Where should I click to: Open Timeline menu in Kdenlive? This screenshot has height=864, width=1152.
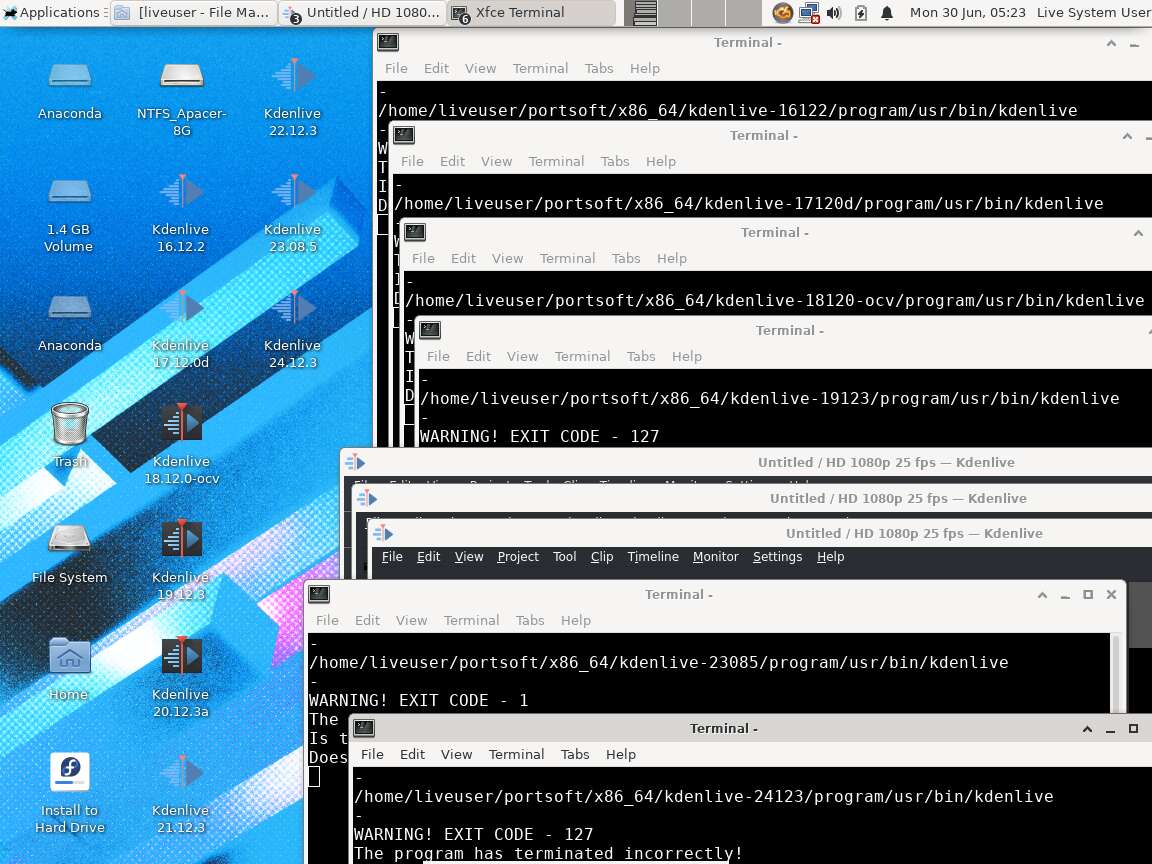point(653,556)
